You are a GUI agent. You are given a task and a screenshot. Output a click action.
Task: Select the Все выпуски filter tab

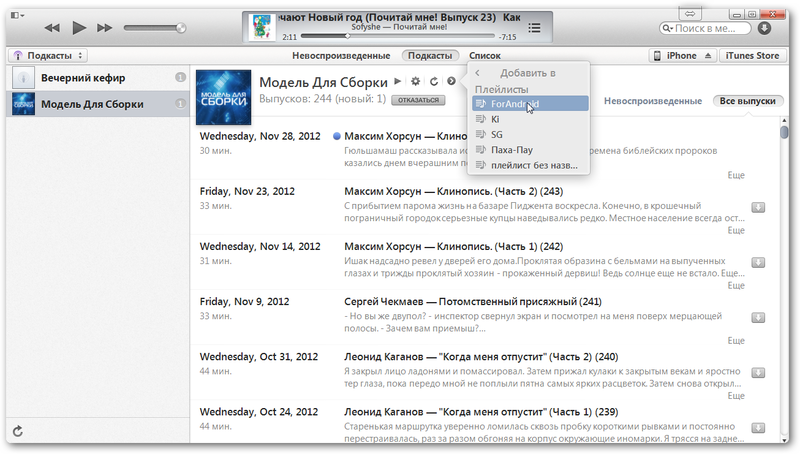click(747, 101)
